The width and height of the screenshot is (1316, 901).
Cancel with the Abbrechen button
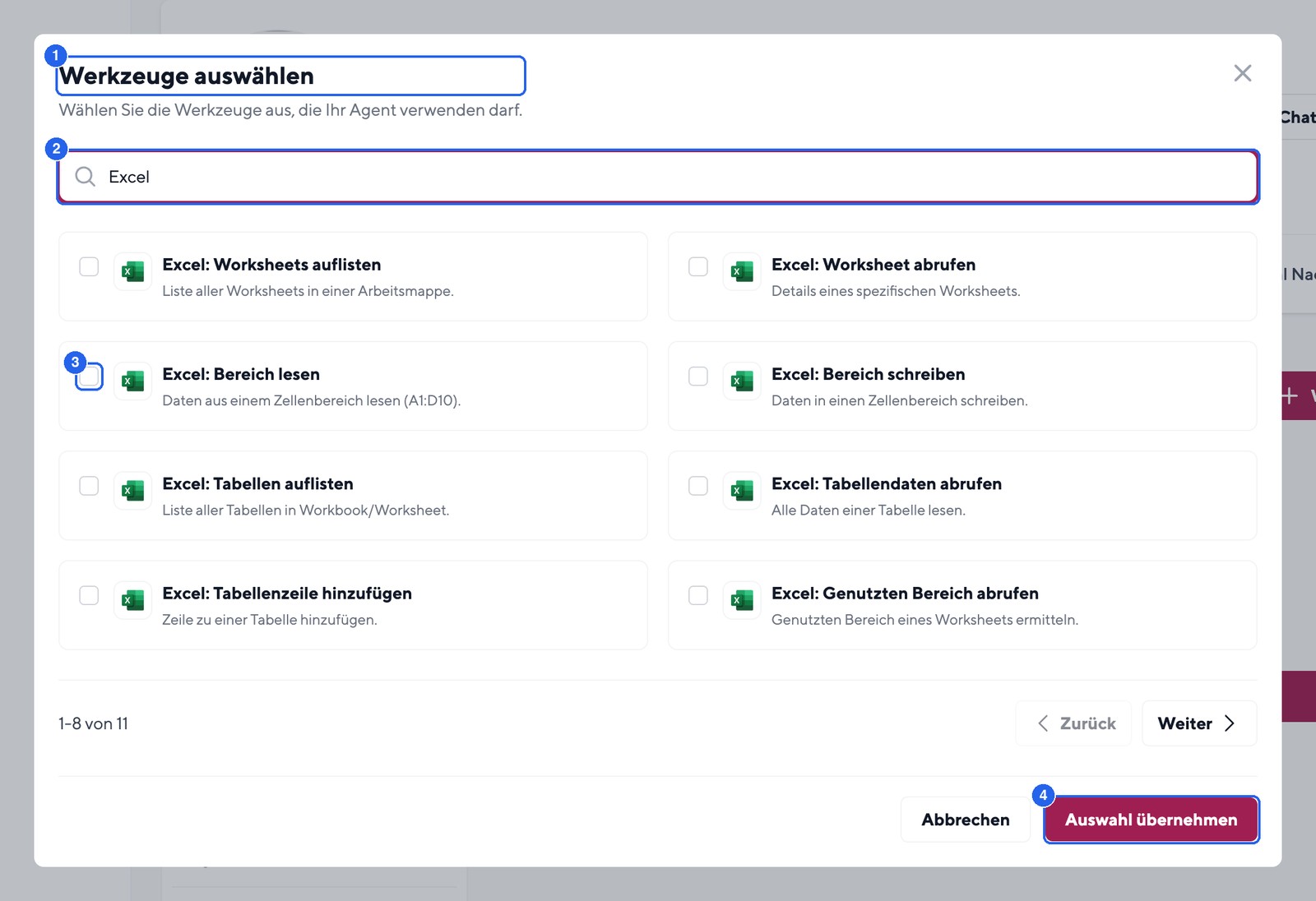pyautogui.click(x=966, y=820)
